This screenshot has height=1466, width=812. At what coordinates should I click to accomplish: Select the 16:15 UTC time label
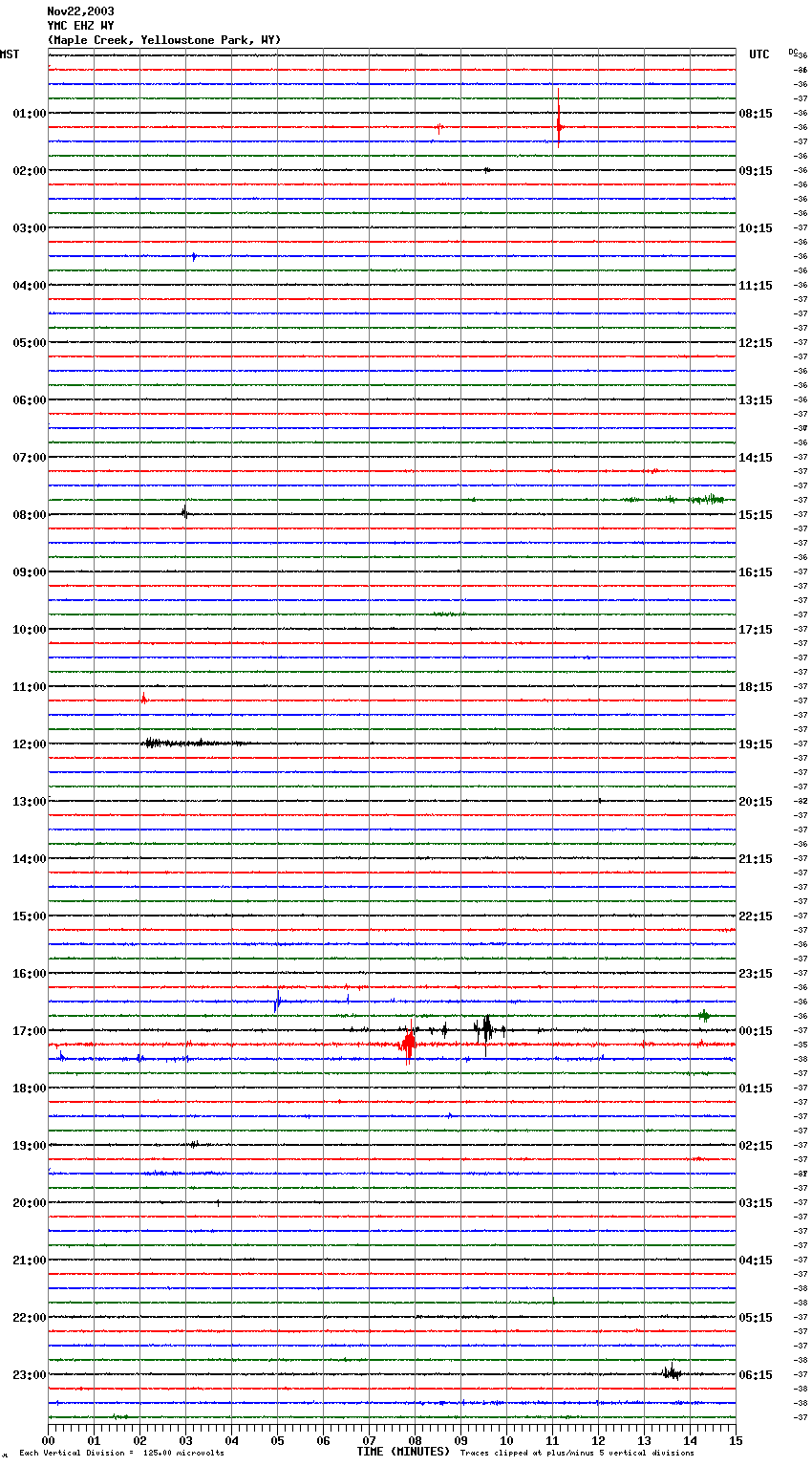(x=756, y=572)
